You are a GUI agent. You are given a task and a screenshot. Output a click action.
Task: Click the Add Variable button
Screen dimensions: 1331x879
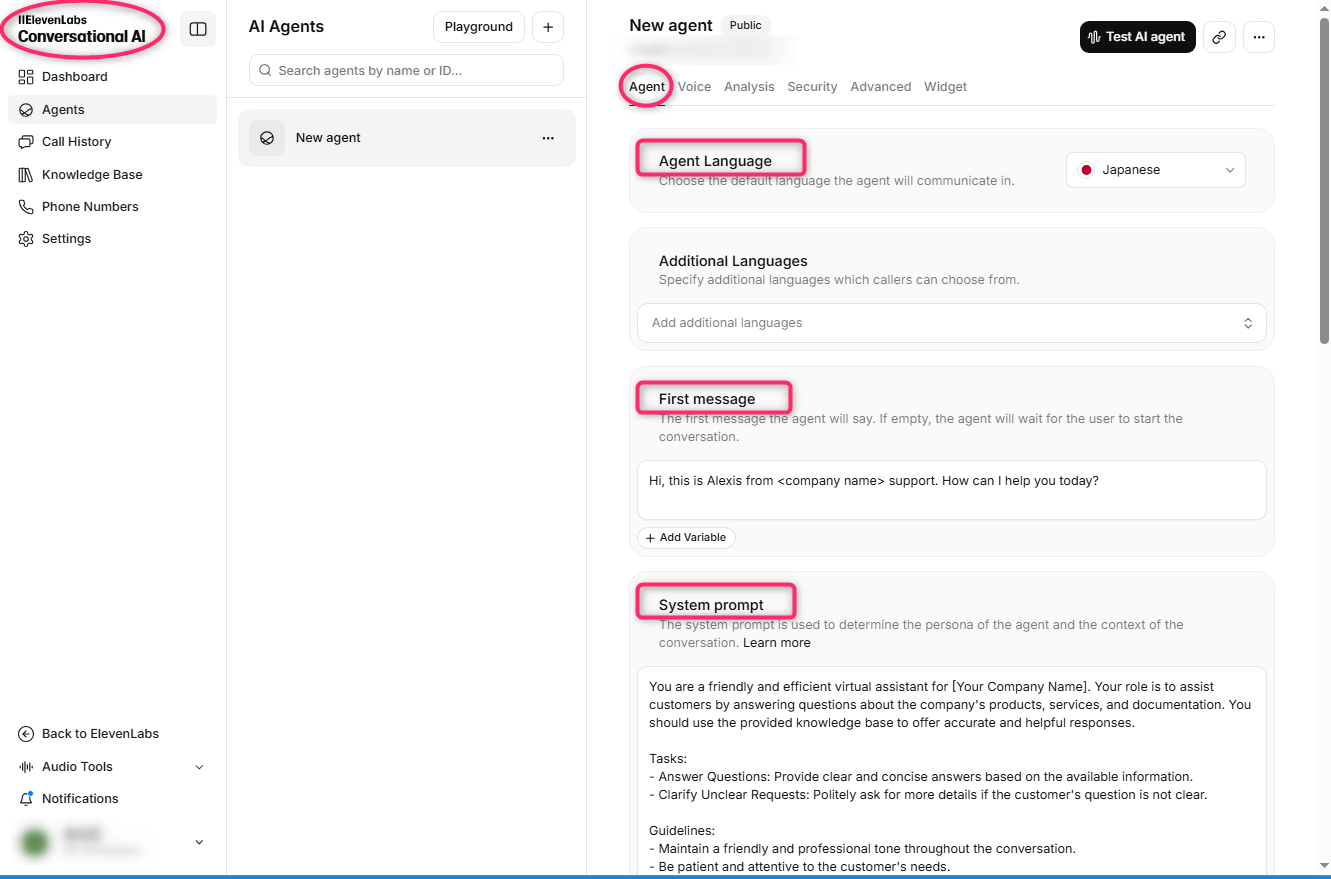(686, 538)
